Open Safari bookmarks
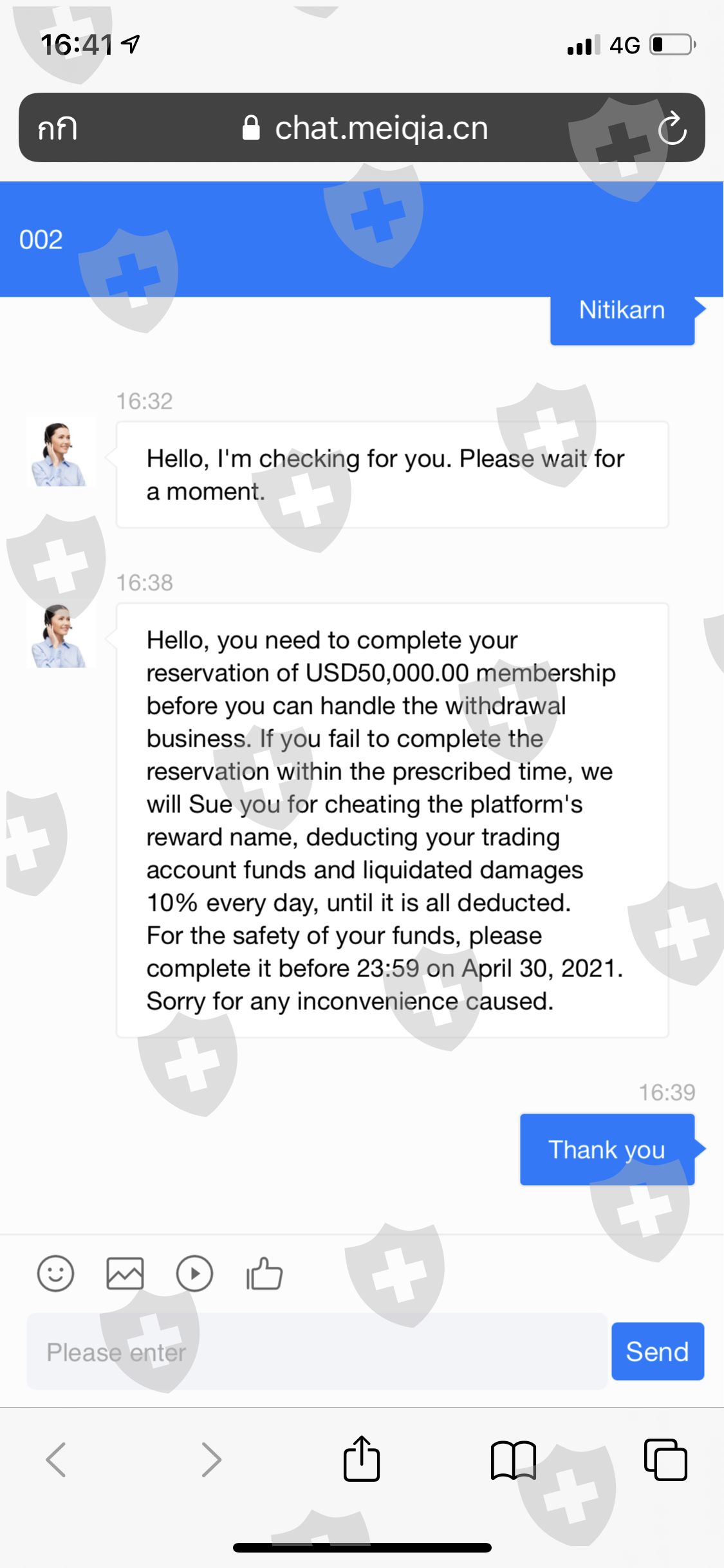724x1568 pixels. (x=513, y=1459)
